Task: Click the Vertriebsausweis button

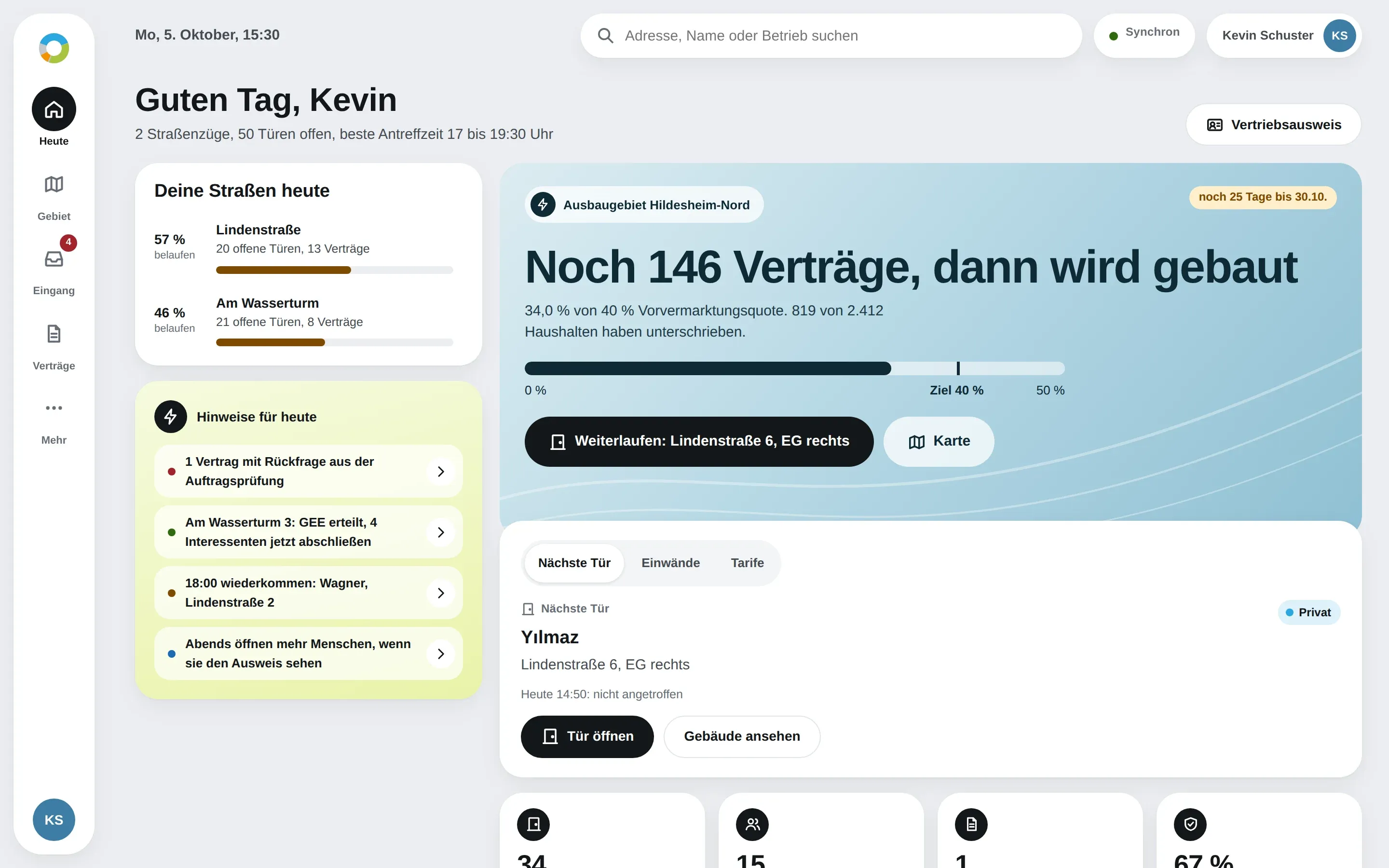Action: tap(1274, 124)
